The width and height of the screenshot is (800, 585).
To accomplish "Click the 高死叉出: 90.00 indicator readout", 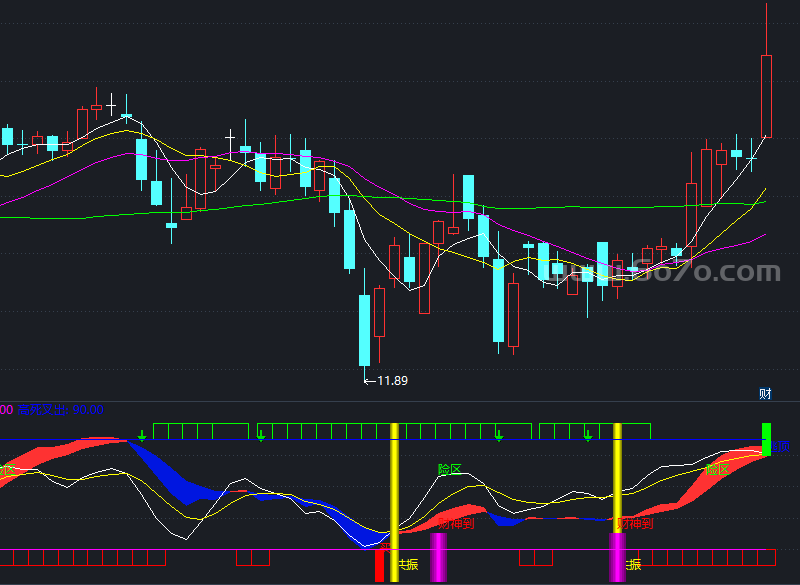I will (60, 410).
